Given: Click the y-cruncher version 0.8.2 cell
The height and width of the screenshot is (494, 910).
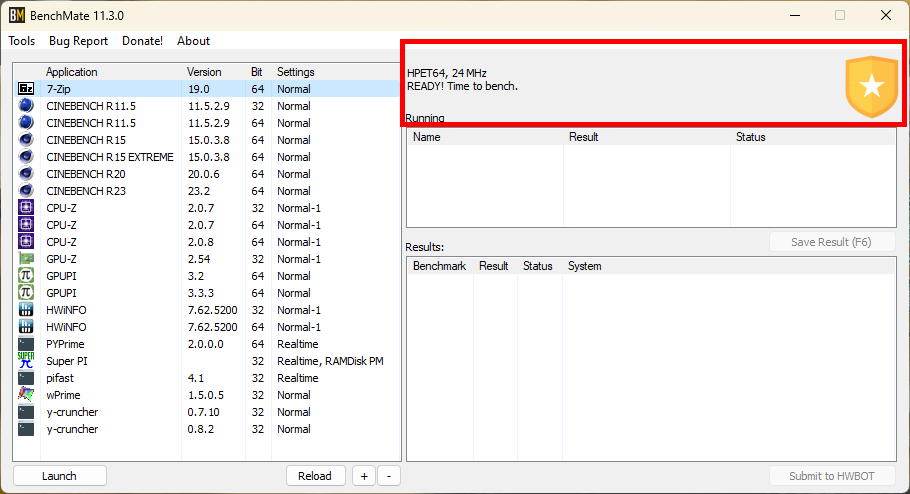Looking at the screenshot, I should tap(201, 429).
